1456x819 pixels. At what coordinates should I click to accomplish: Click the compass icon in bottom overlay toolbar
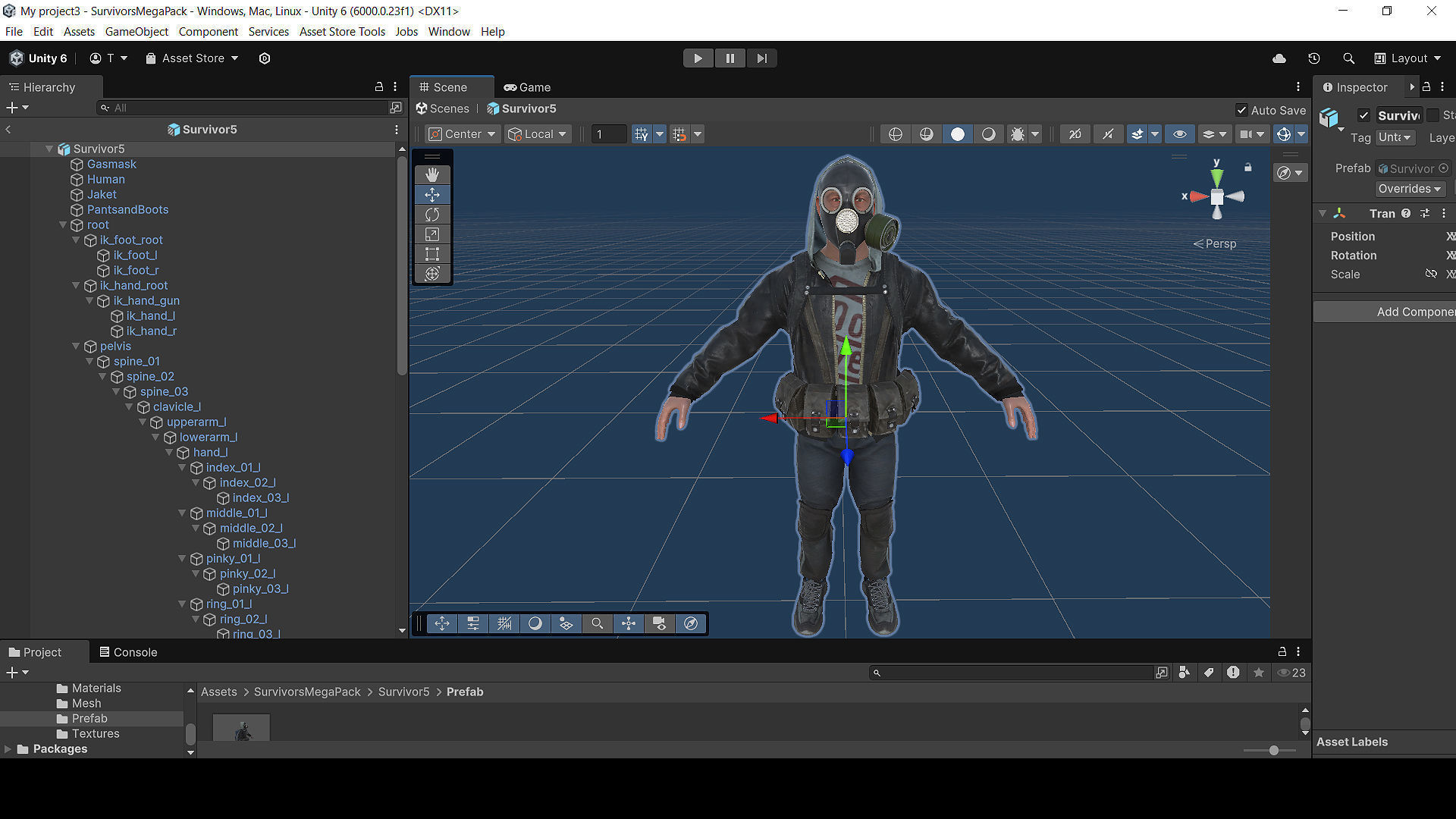pyautogui.click(x=691, y=623)
